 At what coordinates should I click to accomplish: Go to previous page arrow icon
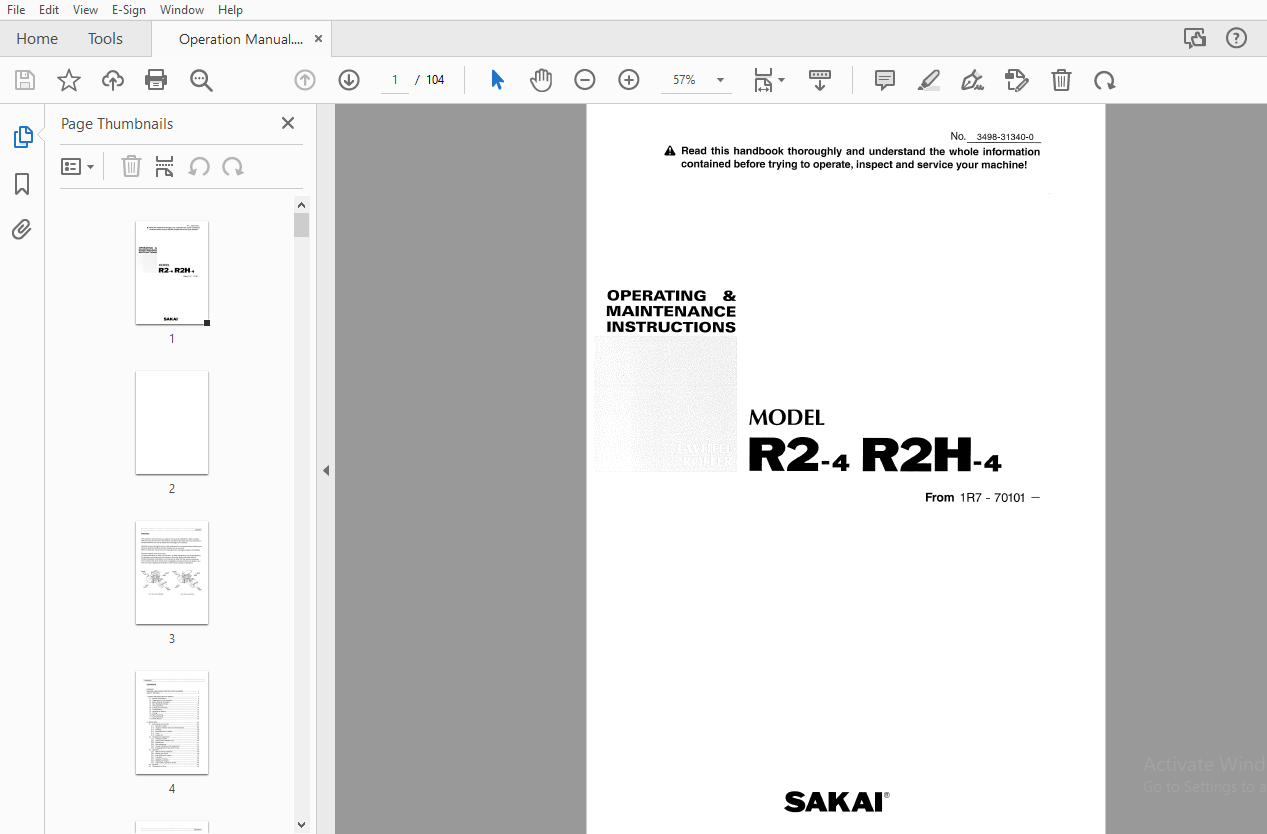coord(305,80)
